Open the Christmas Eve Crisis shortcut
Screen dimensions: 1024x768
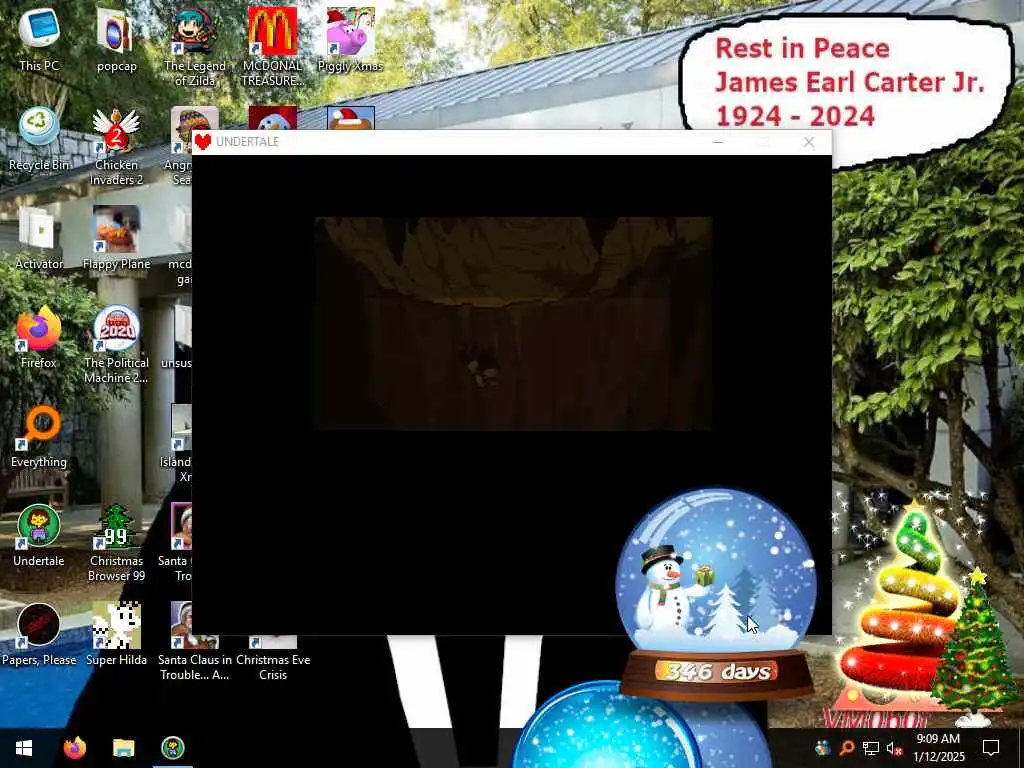[272, 658]
